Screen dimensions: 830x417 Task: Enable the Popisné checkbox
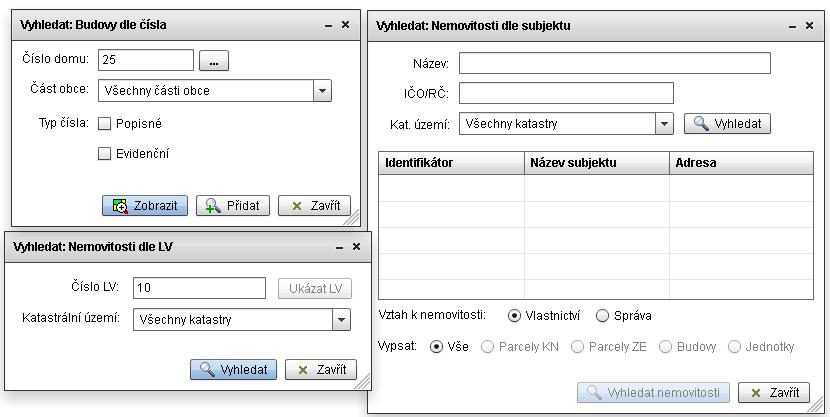click(x=105, y=124)
